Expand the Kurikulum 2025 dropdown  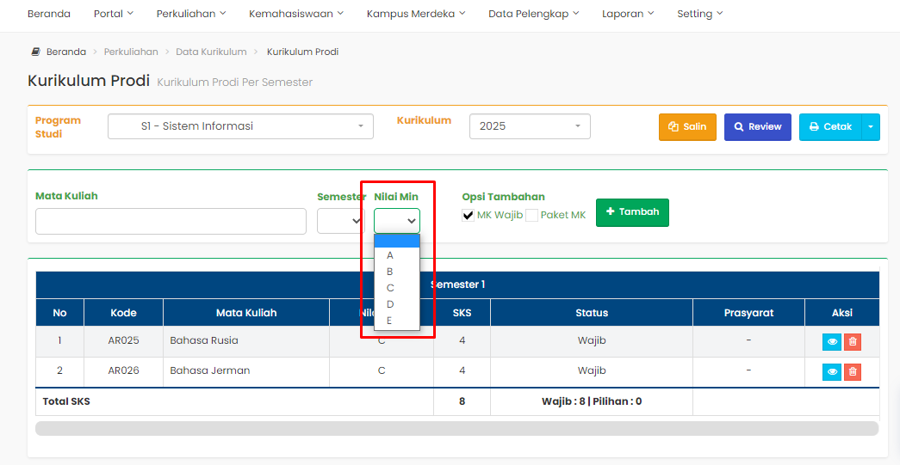point(529,126)
